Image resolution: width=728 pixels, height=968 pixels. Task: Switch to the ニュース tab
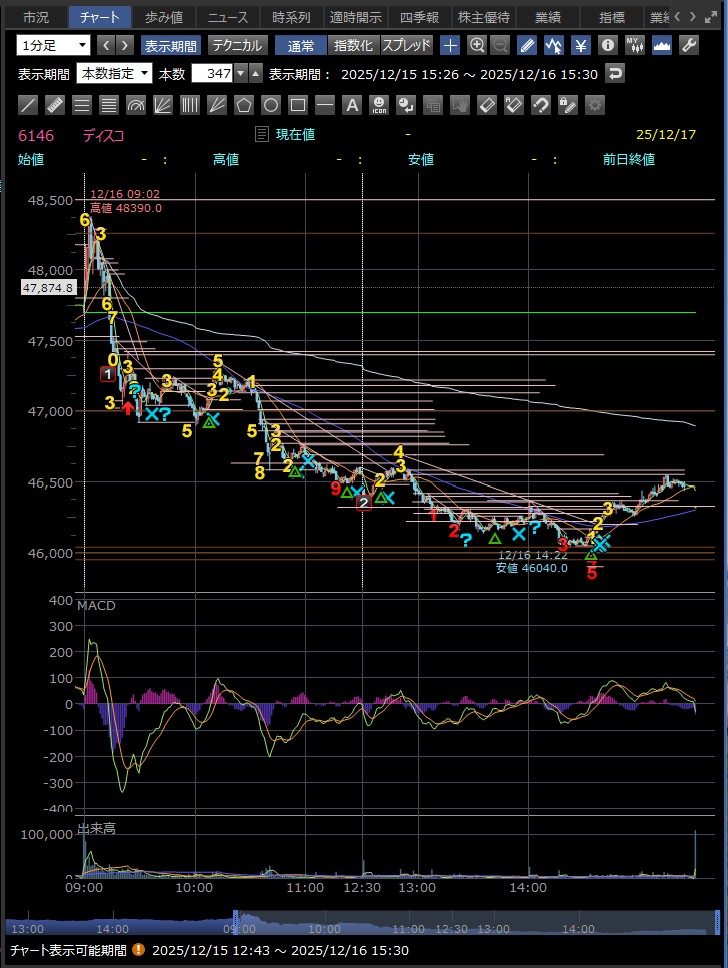point(227,17)
